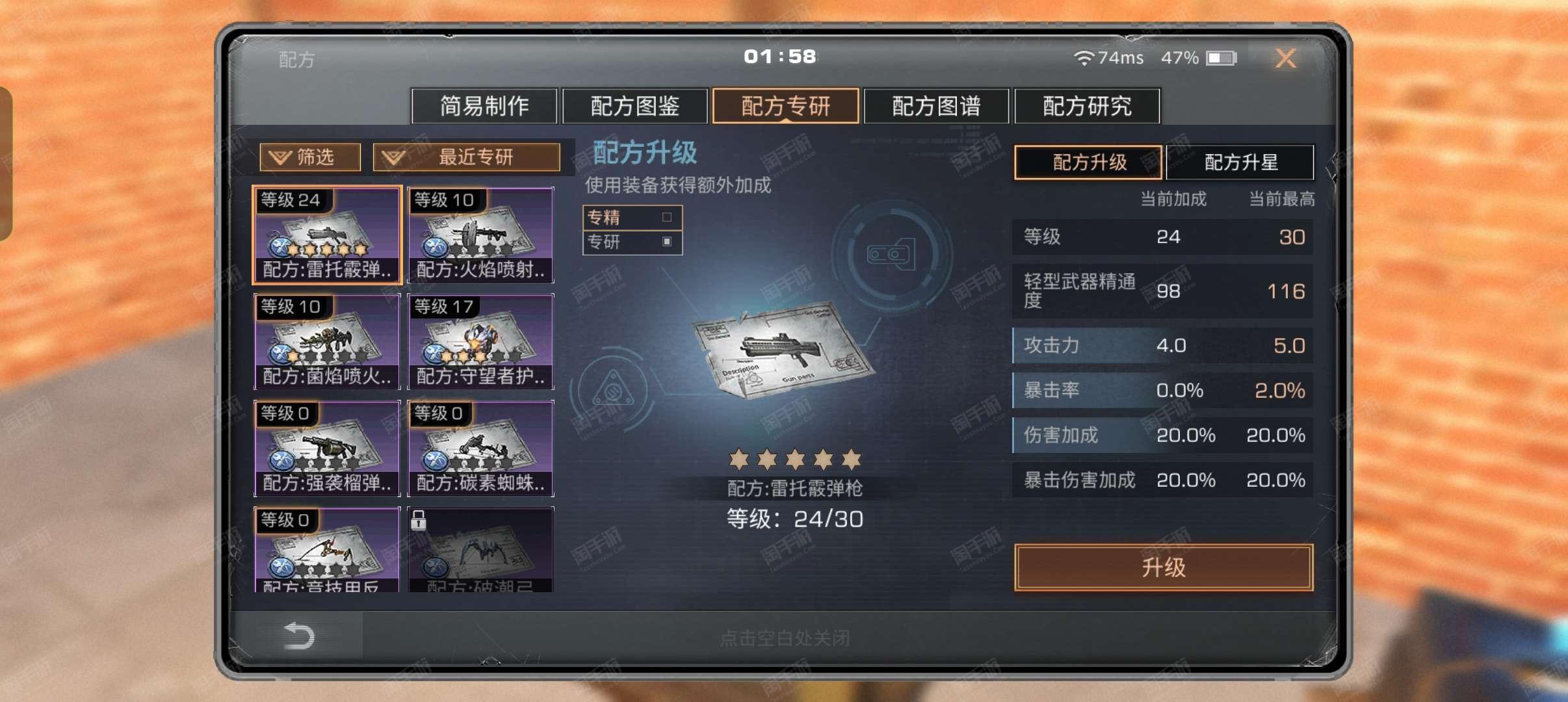This screenshot has width=1568, height=702.
Task: Open the 最近专研 sort dropdown
Action: pos(467,157)
